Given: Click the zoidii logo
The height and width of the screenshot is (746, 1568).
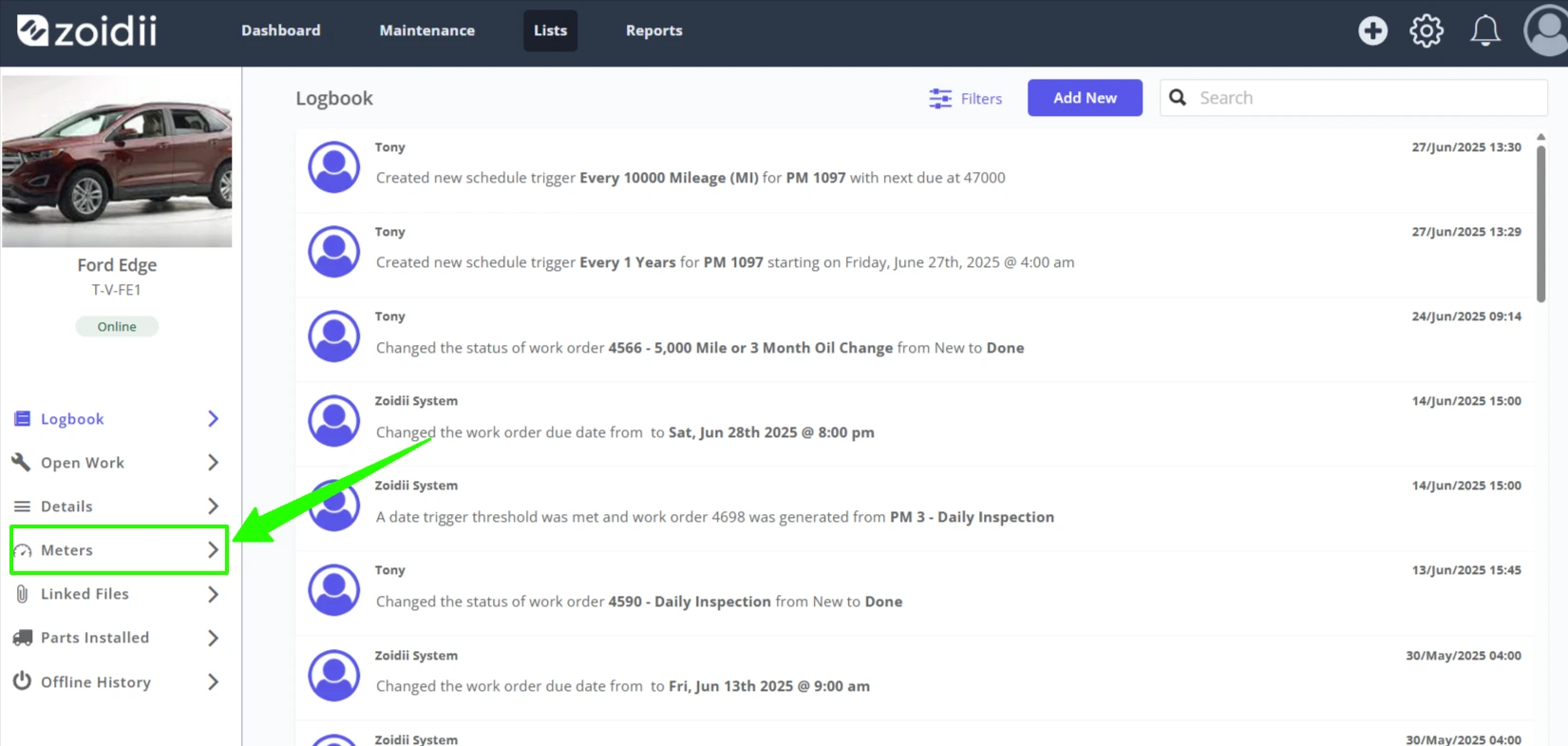Looking at the screenshot, I should coord(86,30).
